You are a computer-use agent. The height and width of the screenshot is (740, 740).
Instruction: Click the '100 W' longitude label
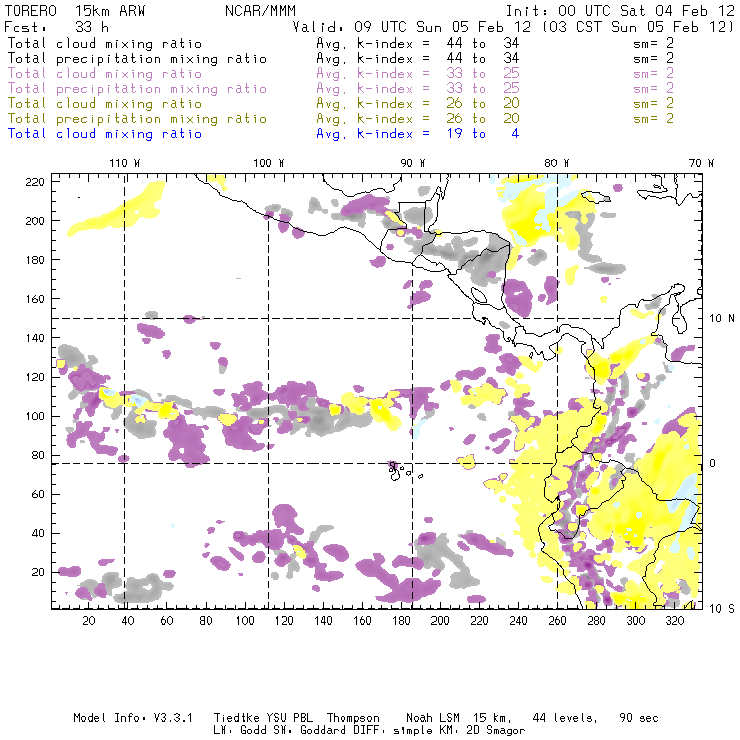pos(269,163)
